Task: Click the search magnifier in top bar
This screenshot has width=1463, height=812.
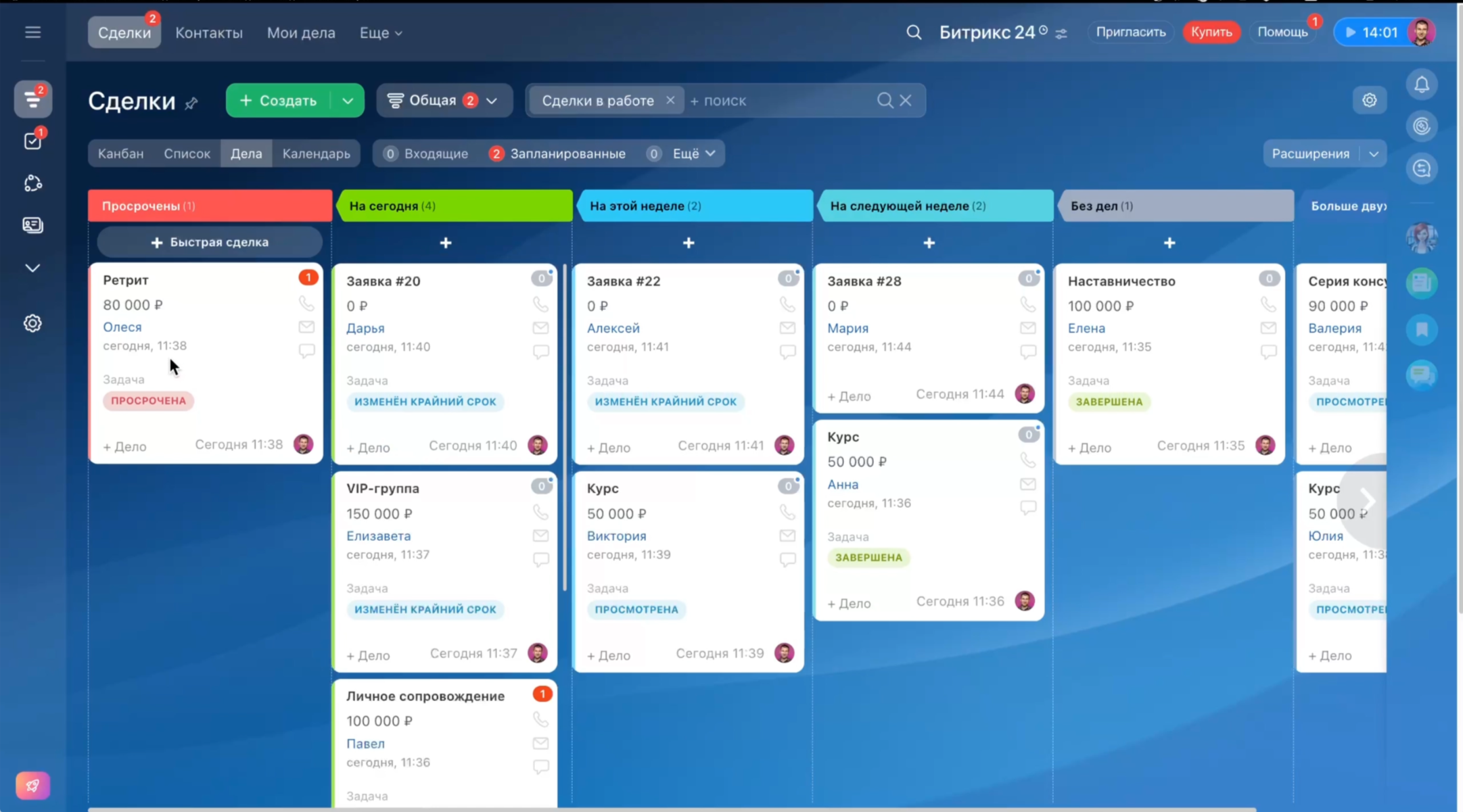Action: [x=913, y=32]
